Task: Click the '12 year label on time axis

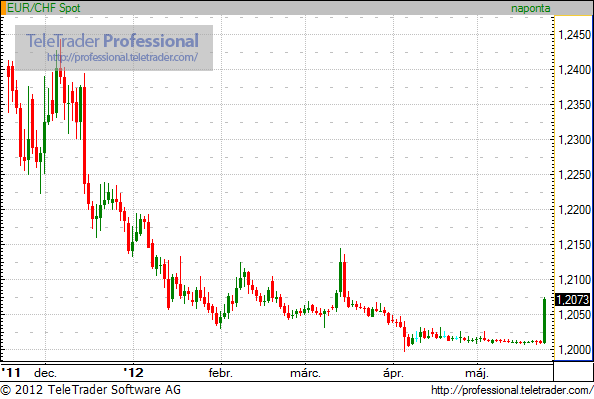Action: (134, 373)
